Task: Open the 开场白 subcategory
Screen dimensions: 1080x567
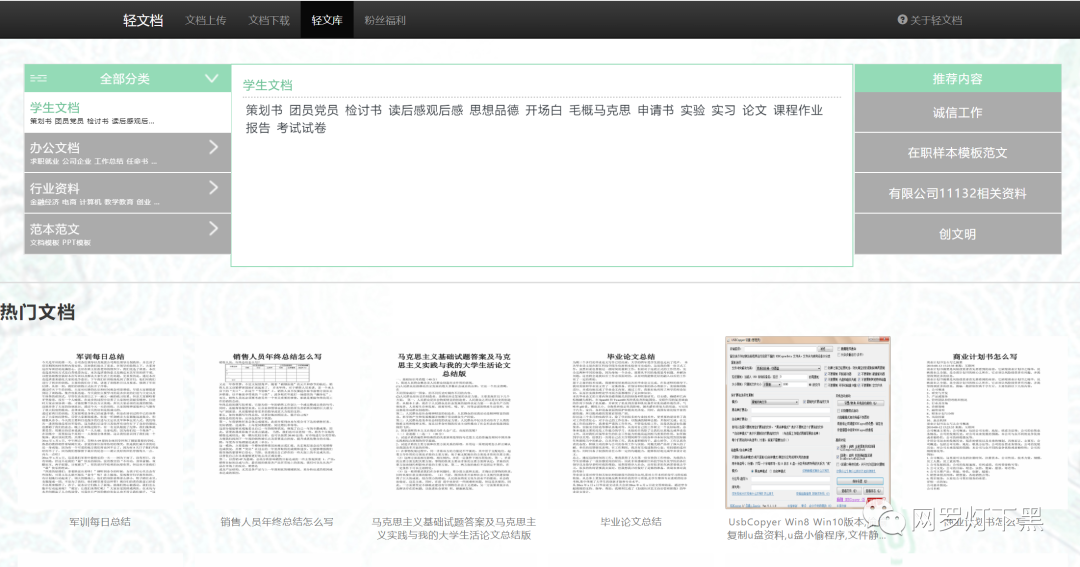Action: [x=543, y=110]
